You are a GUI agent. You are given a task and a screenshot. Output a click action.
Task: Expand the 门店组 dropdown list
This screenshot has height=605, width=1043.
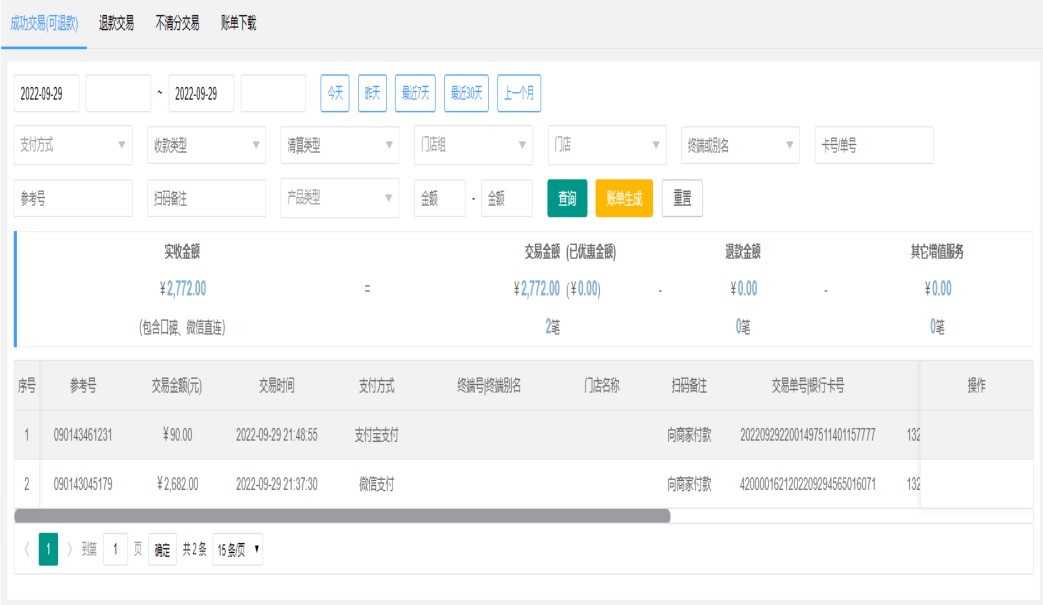tap(473, 145)
